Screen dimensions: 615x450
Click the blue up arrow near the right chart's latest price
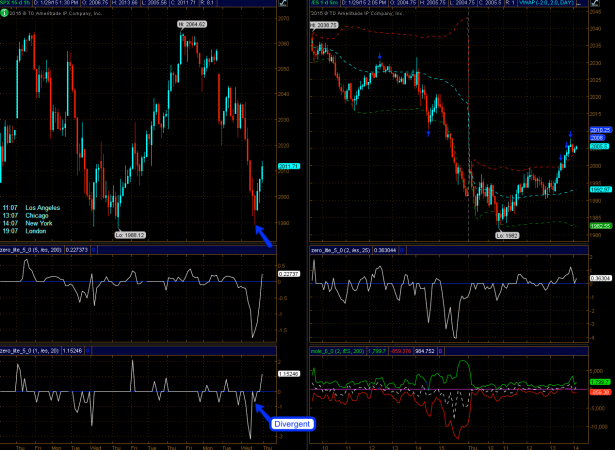[571, 134]
